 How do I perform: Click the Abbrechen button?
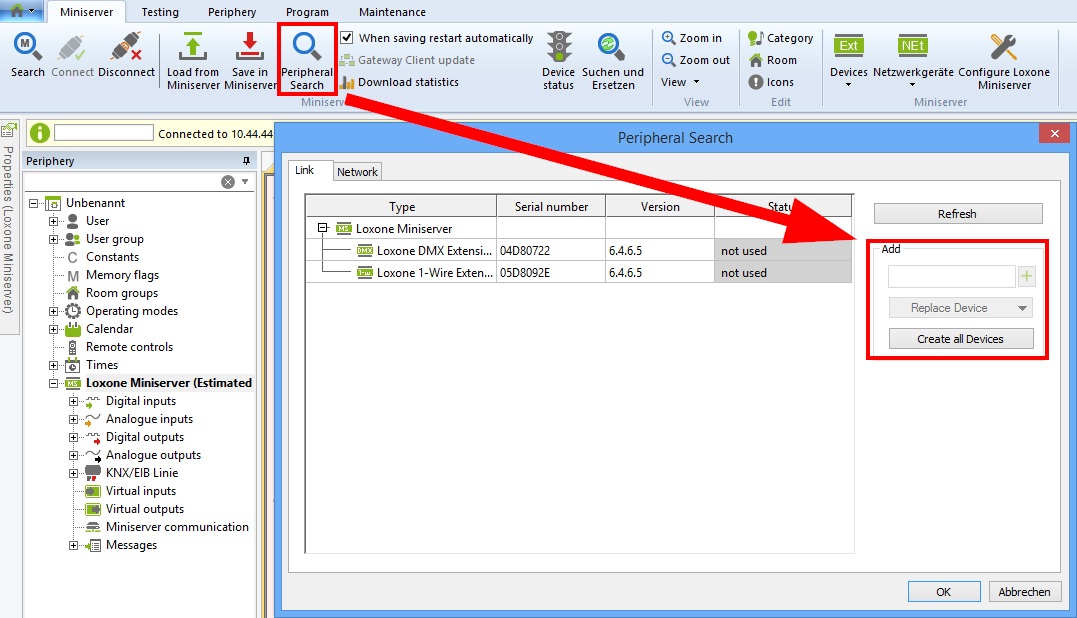pyautogui.click(x=1024, y=591)
